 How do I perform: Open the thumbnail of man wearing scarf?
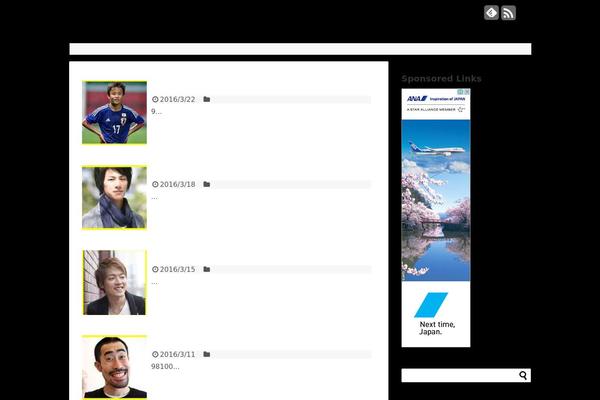click(x=114, y=198)
